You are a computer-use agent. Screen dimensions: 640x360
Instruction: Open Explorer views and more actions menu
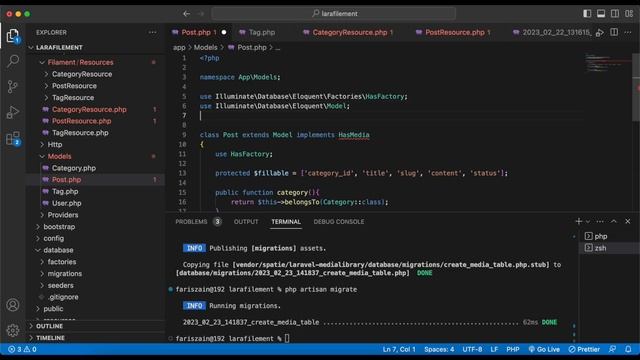click(x=152, y=32)
